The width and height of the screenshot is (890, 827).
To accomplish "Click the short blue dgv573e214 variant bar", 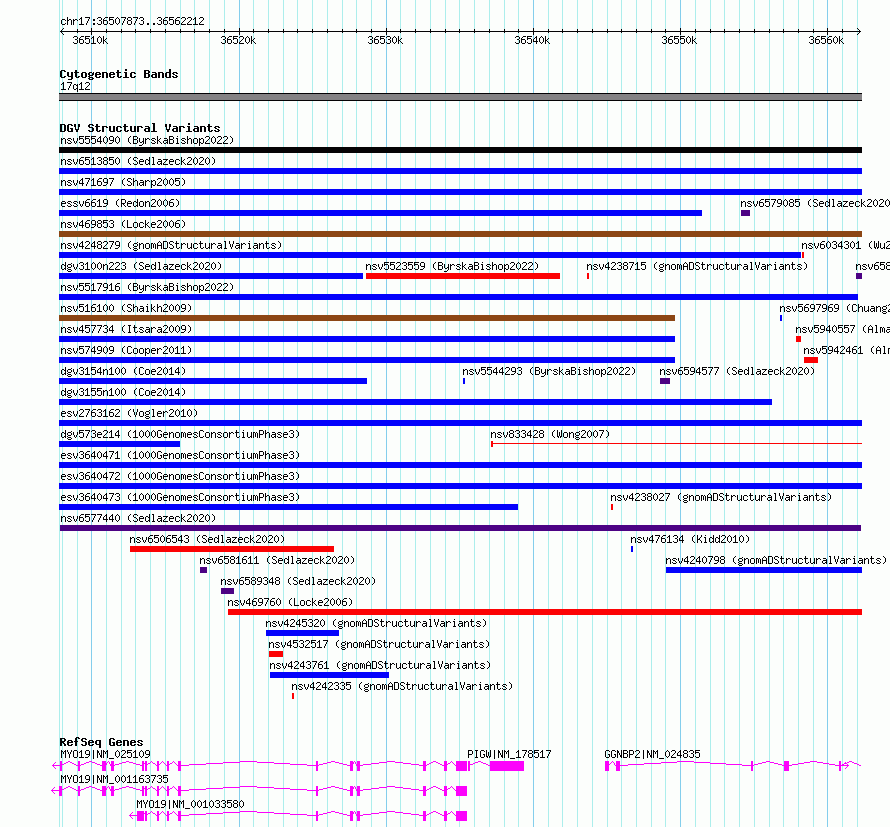I will [x=120, y=444].
